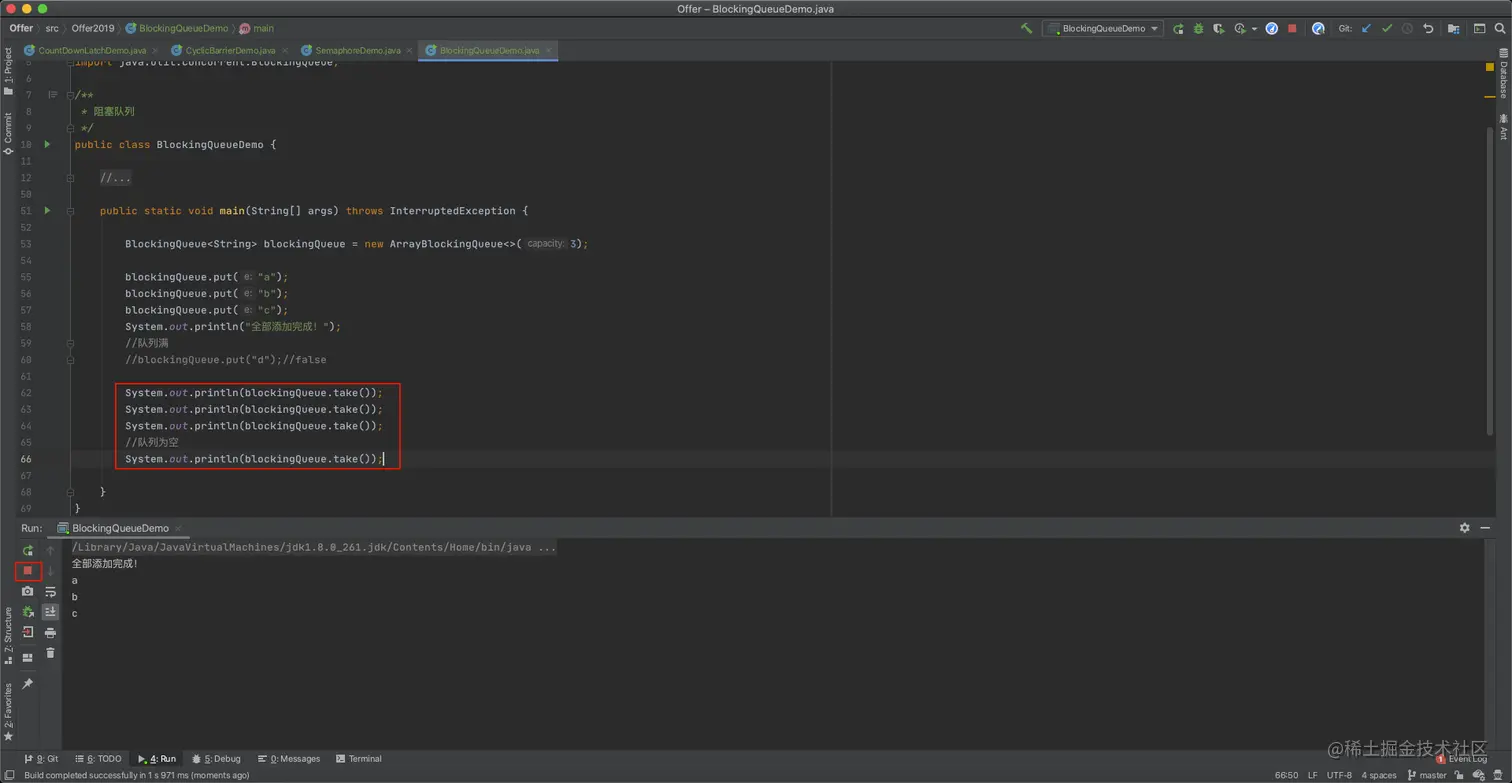Open Project Structure from the toolbar
Screen dimensions: 1512x783
point(1453,28)
